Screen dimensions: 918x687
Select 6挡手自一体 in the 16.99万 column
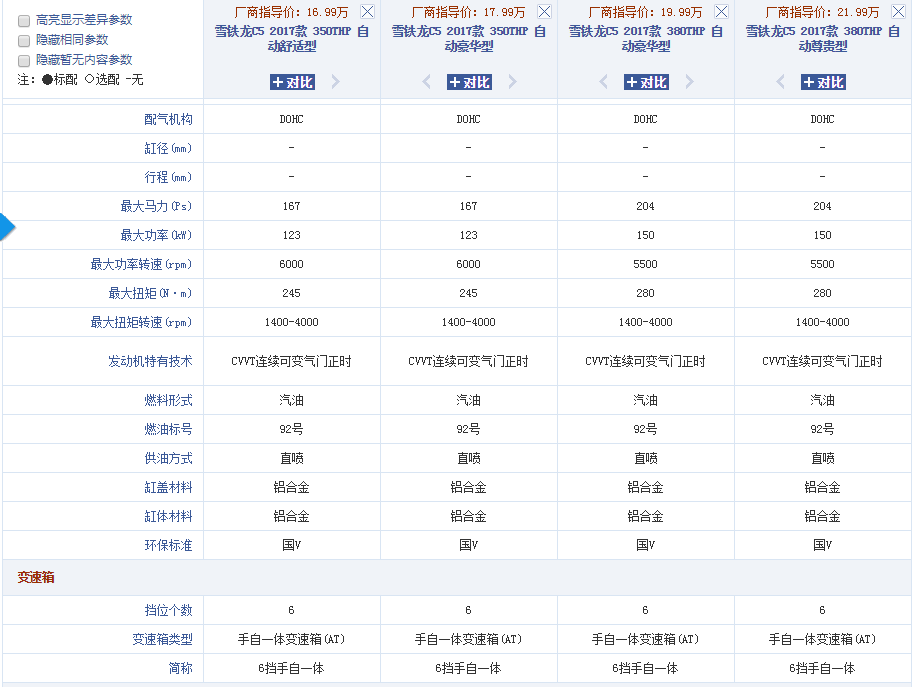(291, 668)
